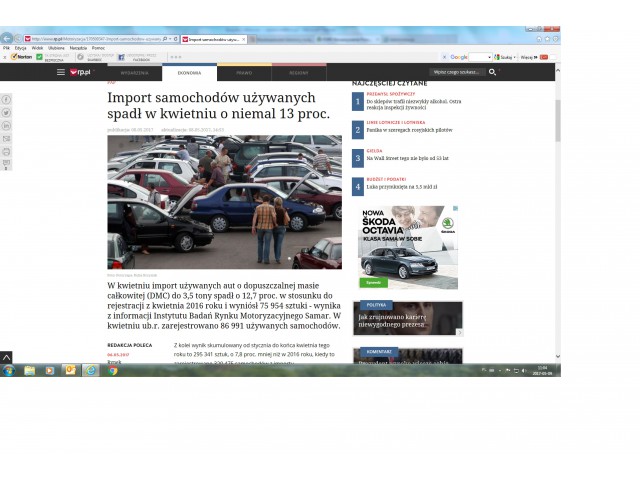The height and width of the screenshot is (480, 640).
Task: Print the article via sidebar icon
Action: pos(6,152)
